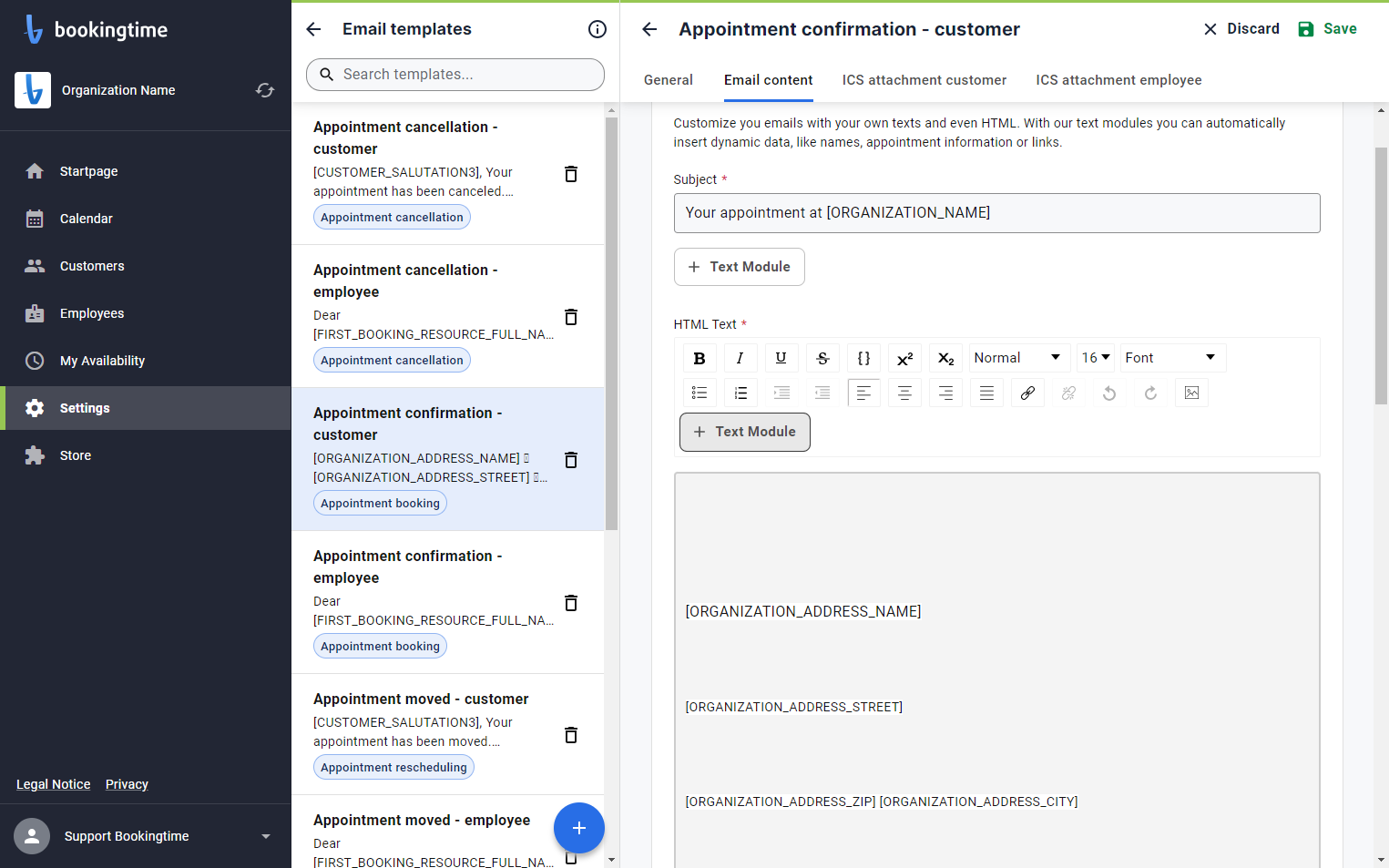The image size is (1389, 868).
Task: Open Font family dropdown
Action: click(1173, 358)
